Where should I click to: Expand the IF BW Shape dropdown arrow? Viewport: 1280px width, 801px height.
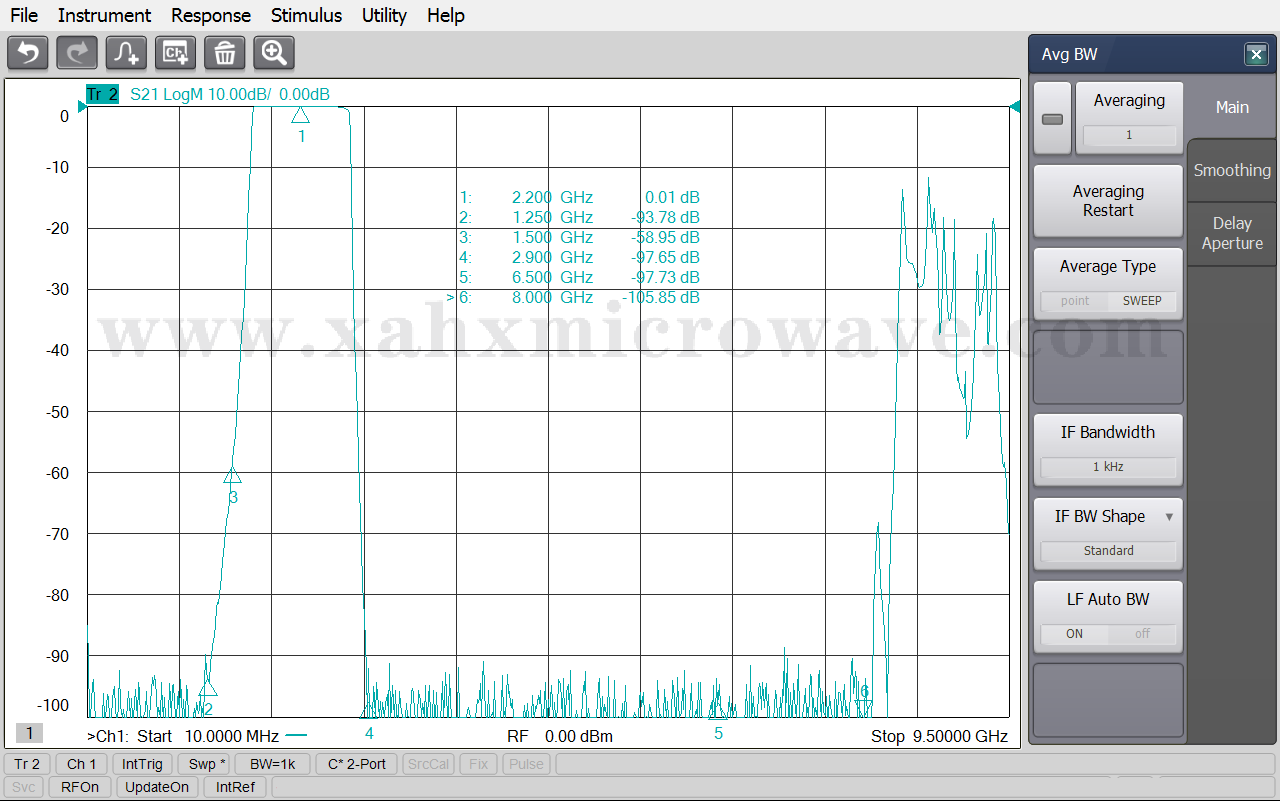pos(1169,517)
